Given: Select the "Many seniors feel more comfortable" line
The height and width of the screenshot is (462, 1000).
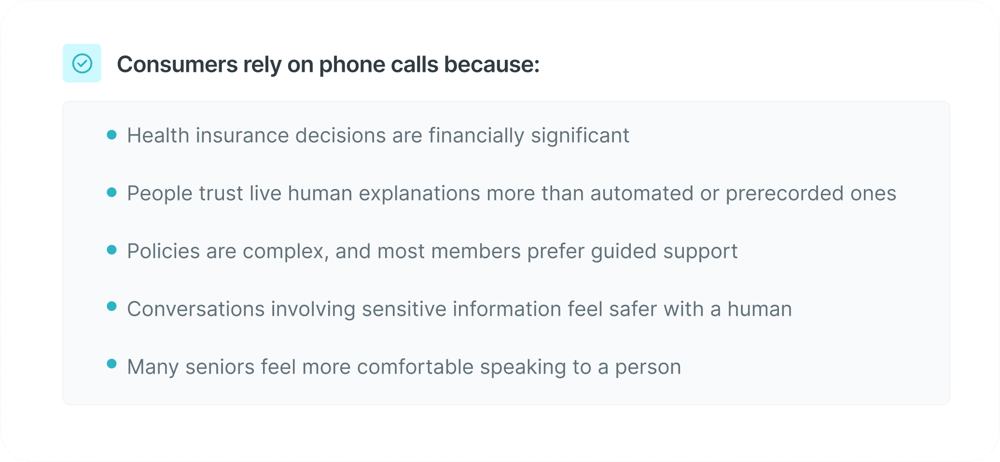Looking at the screenshot, I should pos(403,367).
